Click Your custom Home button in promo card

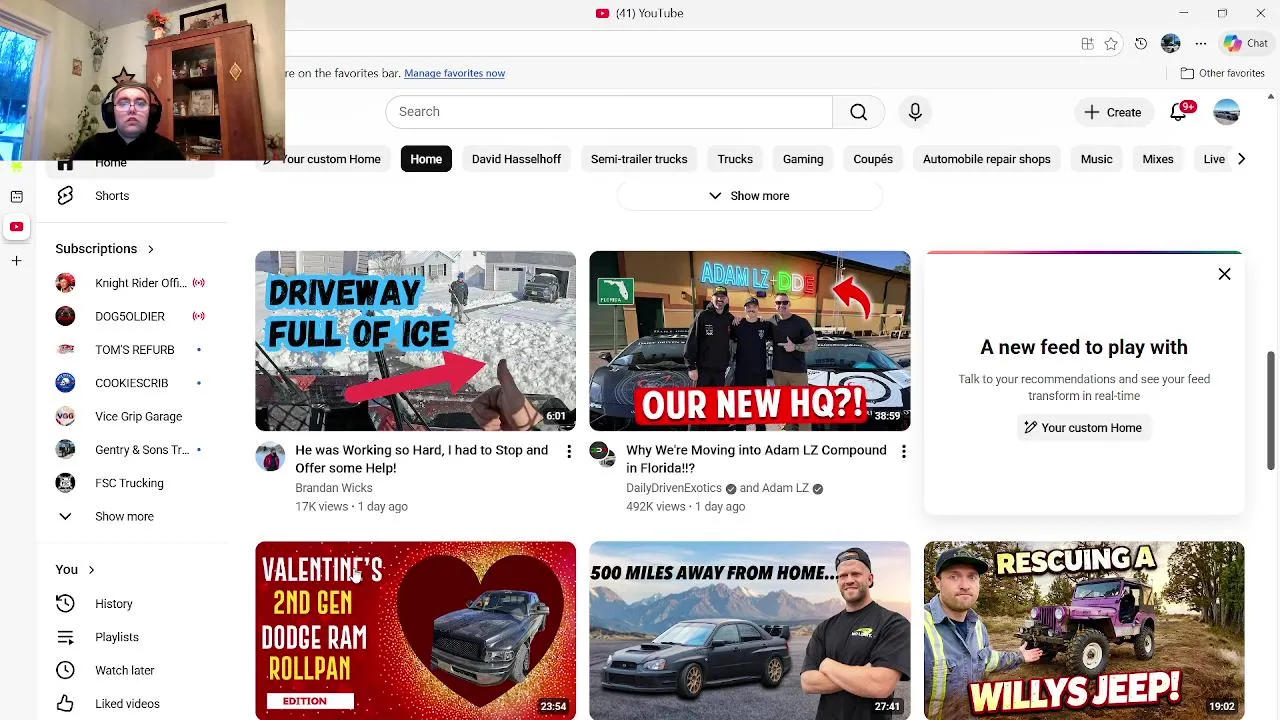point(1083,428)
